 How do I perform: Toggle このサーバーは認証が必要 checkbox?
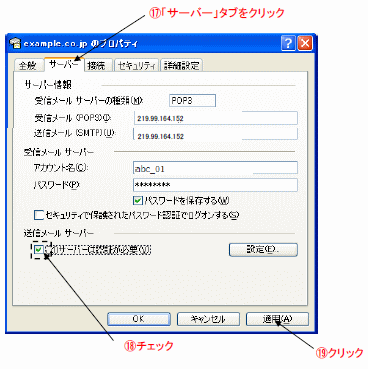[x=39, y=249]
